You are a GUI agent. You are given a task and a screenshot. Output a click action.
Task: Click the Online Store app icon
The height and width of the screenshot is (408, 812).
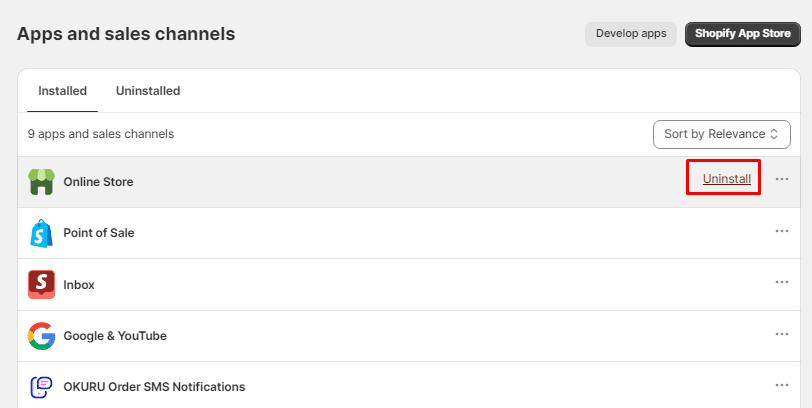tap(41, 181)
